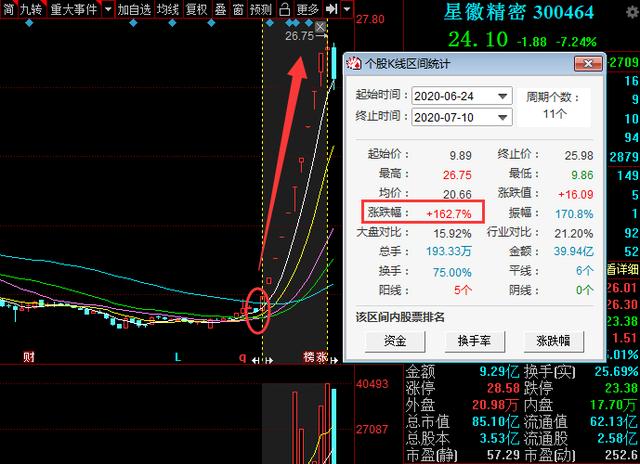
Task: Click the first blue diamond event marker
Action: (x=29, y=23)
